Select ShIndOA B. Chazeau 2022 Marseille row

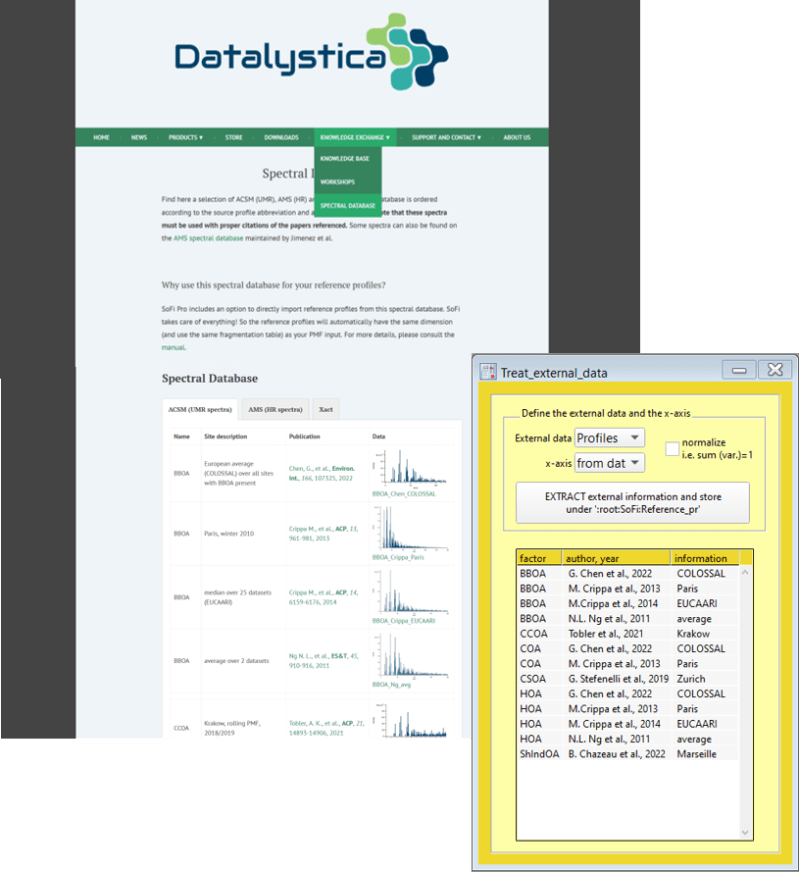[x=628, y=754]
